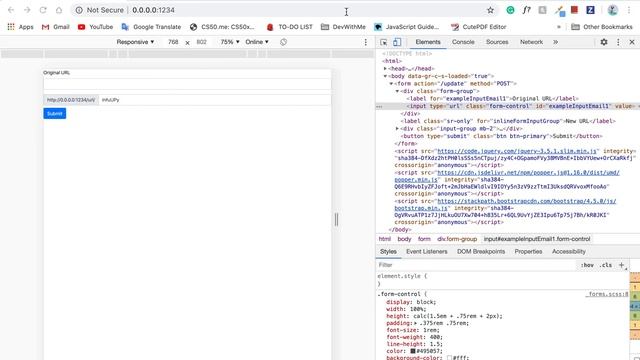Open the 75% zoom dropdown
The height and width of the screenshot is (360, 640).
point(230,42)
